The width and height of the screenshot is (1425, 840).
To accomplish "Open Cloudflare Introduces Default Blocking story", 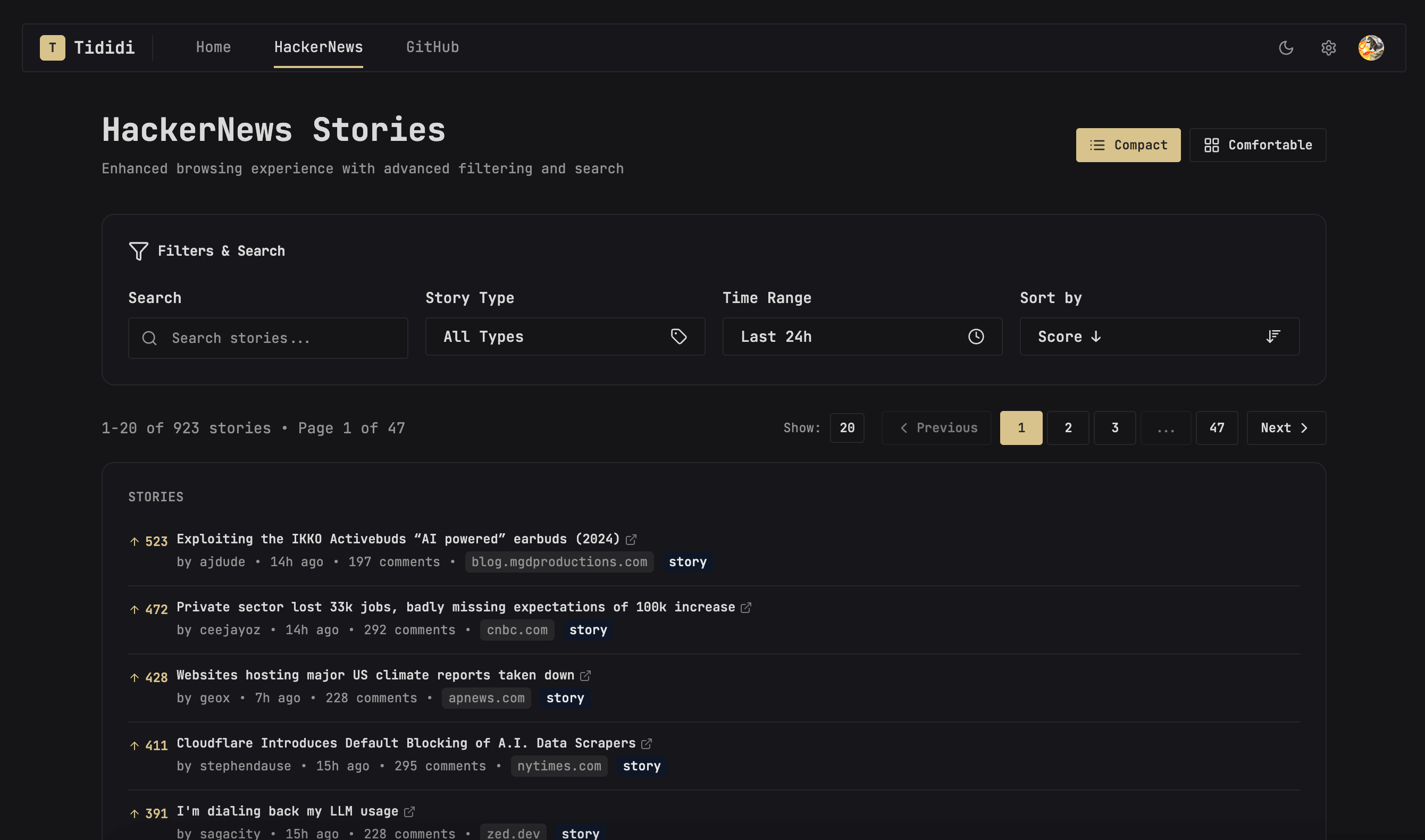I will tap(406, 742).
